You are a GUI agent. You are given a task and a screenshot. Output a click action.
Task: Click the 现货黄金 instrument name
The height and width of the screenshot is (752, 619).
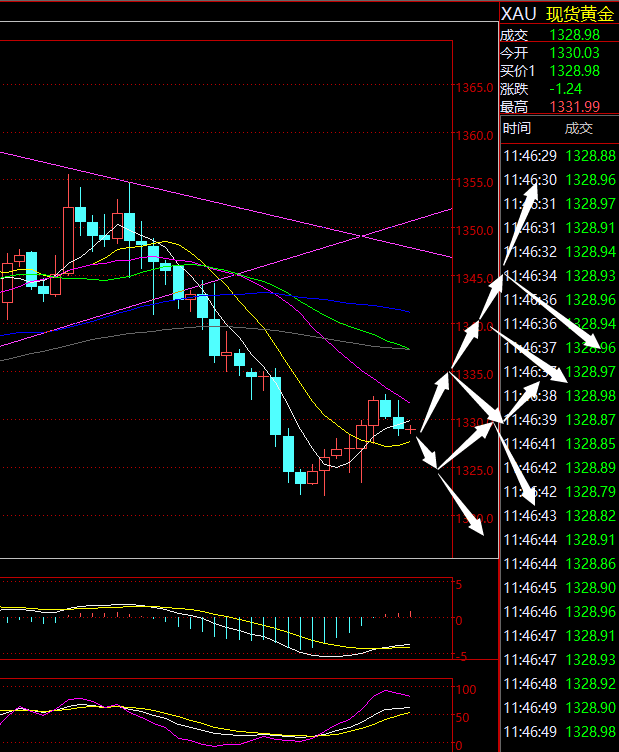(x=580, y=13)
